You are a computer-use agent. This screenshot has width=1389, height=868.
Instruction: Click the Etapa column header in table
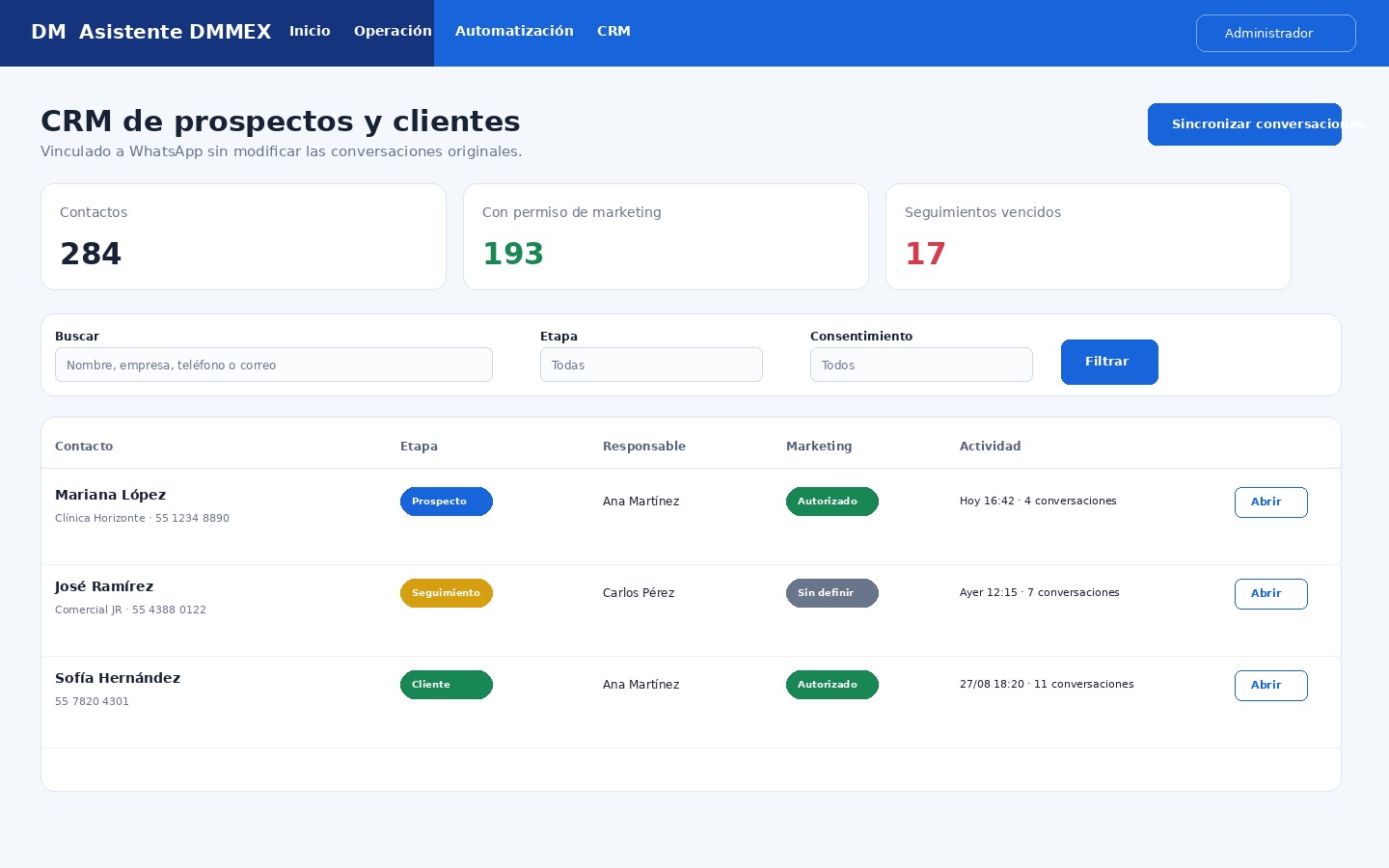point(419,447)
